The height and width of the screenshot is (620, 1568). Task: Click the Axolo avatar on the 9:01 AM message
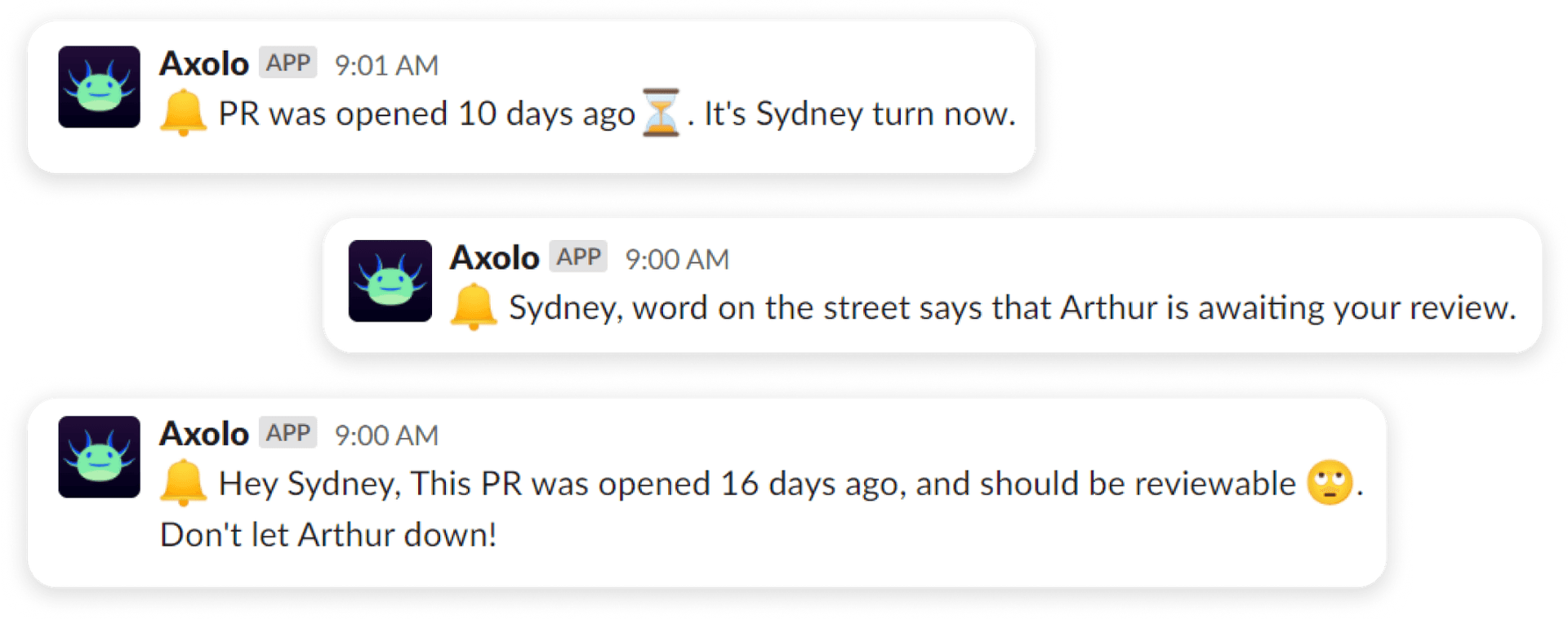[98, 87]
